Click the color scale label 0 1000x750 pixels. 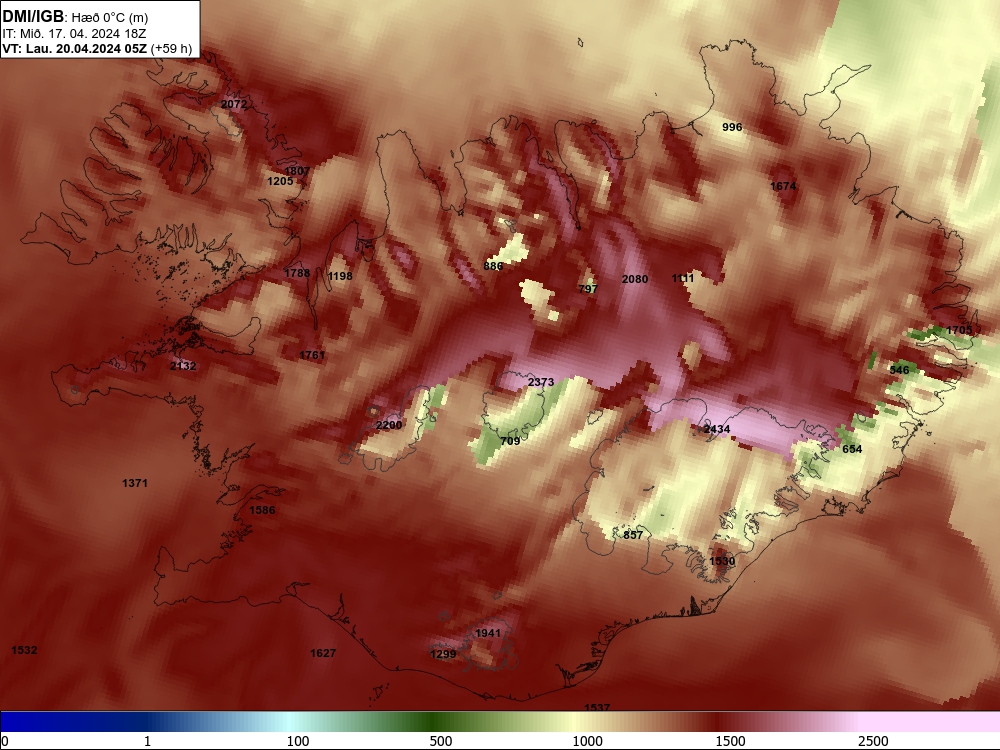point(5,741)
